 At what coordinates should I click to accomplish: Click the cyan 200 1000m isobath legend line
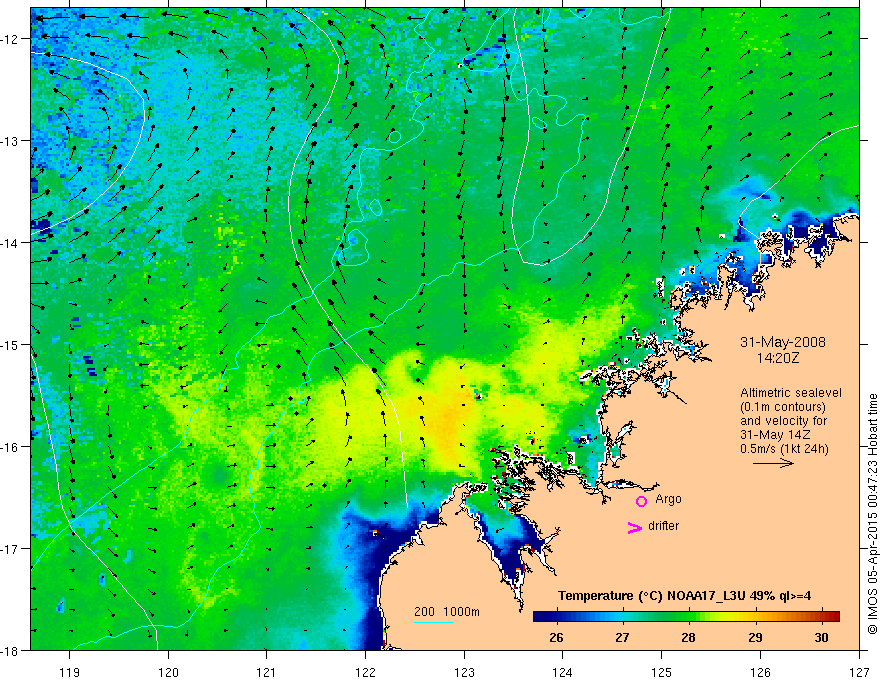[x=434, y=622]
